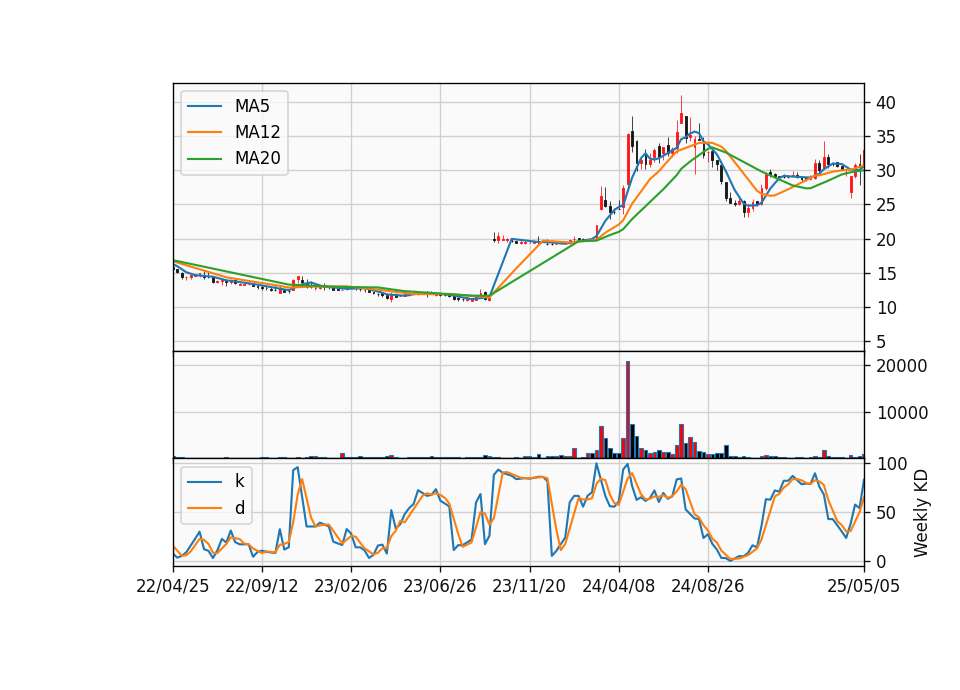Click the orange MA12 legend line sample
The width and height of the screenshot is (960, 690).
tap(204, 132)
